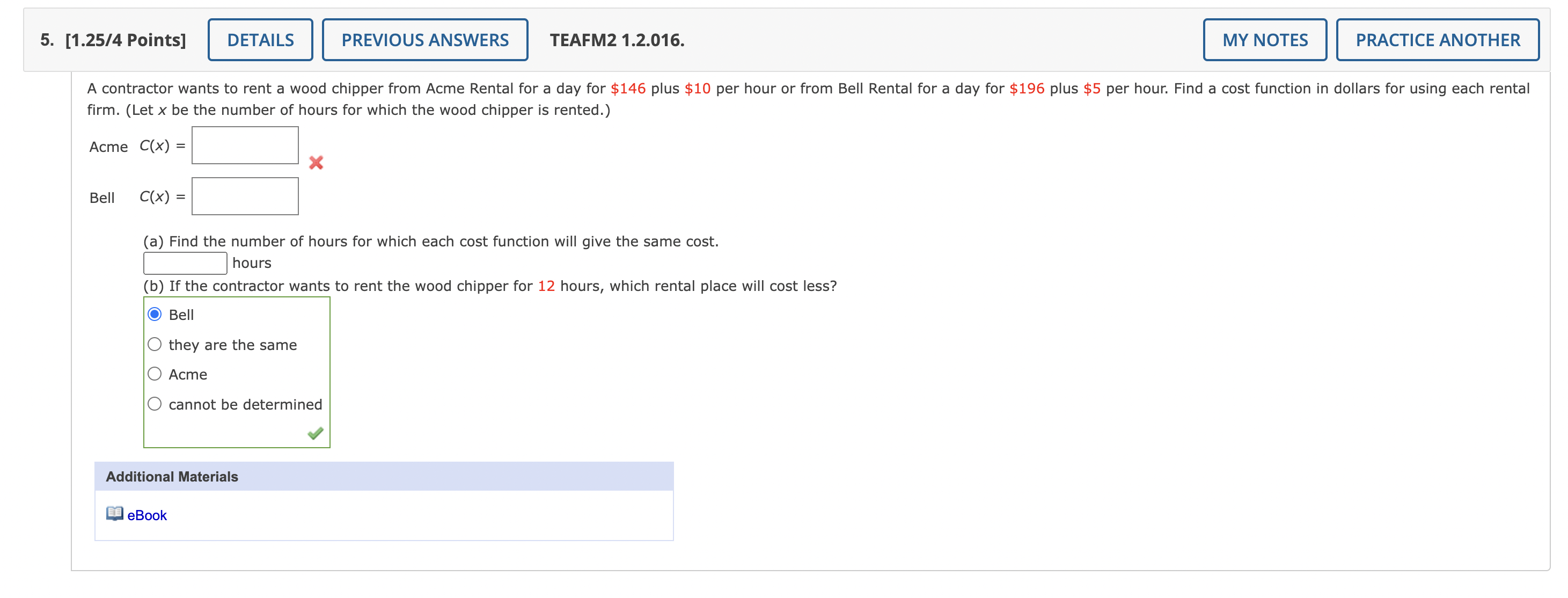1568x598 pixels.
Task: Click the red X incorrect mark
Action: tap(316, 163)
